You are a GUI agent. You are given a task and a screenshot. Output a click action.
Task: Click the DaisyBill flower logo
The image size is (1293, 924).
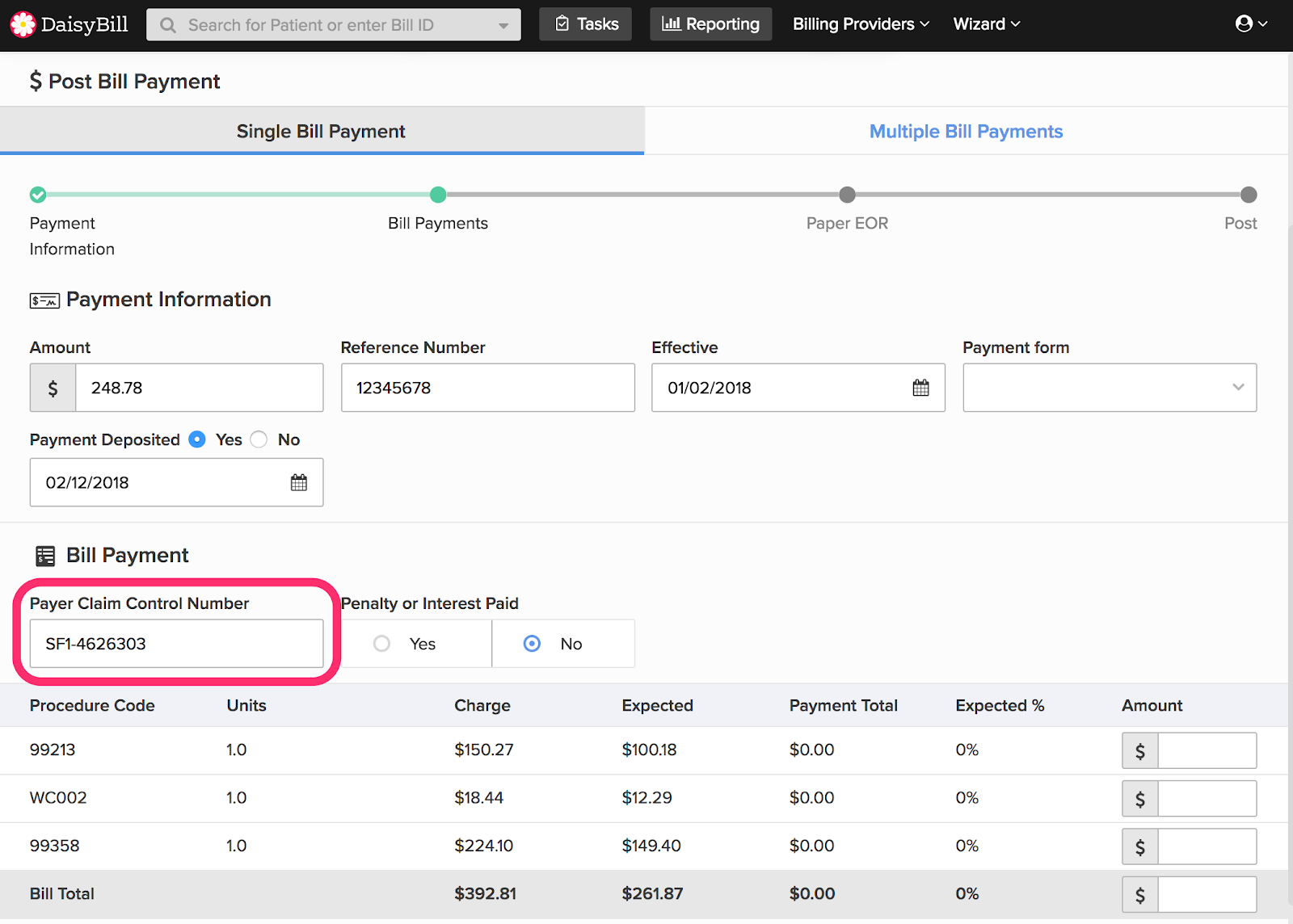tap(23, 24)
